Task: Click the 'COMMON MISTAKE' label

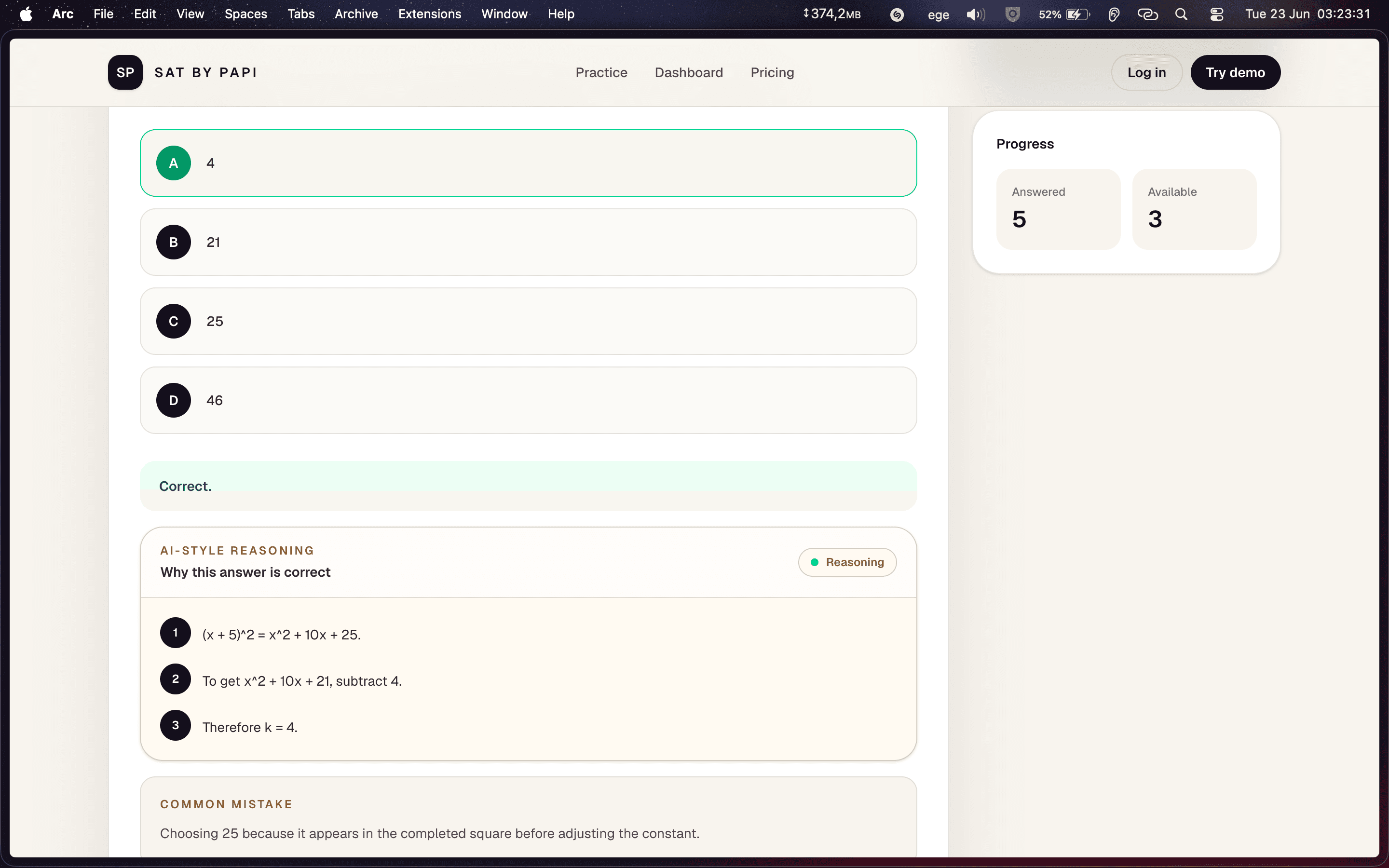Action: click(226, 804)
